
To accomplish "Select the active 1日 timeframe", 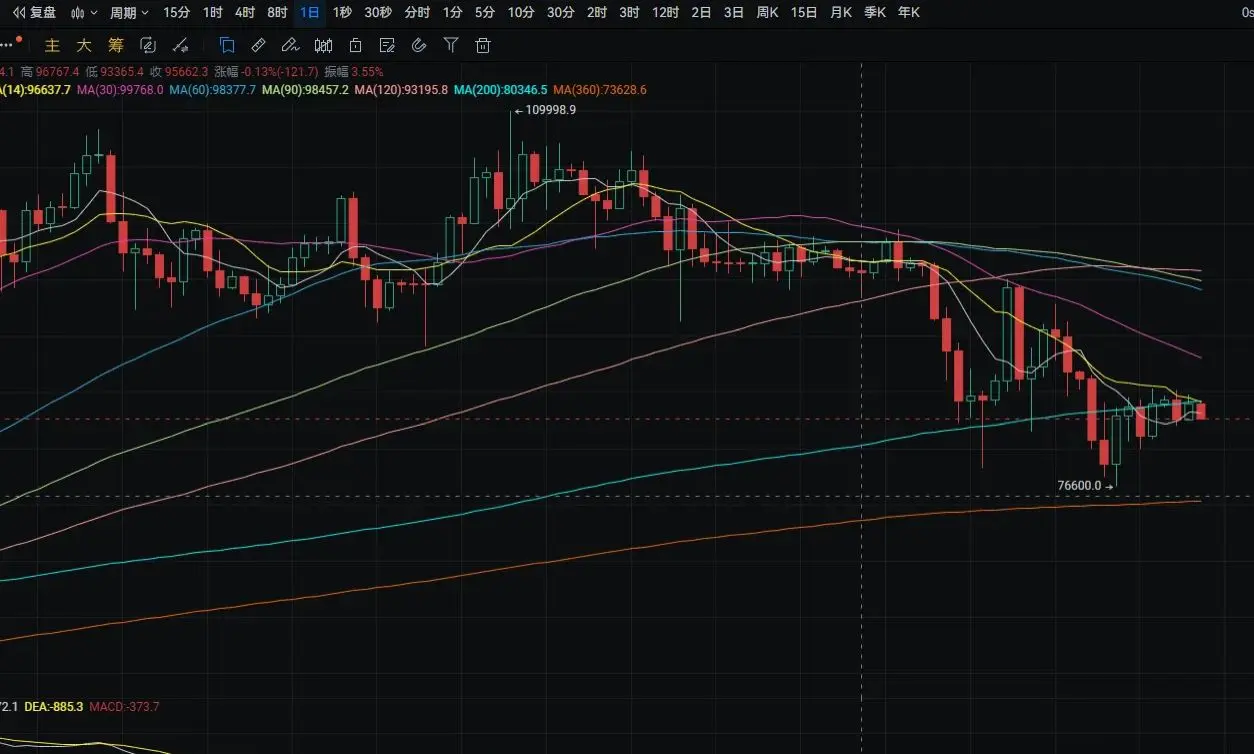I will pos(311,13).
